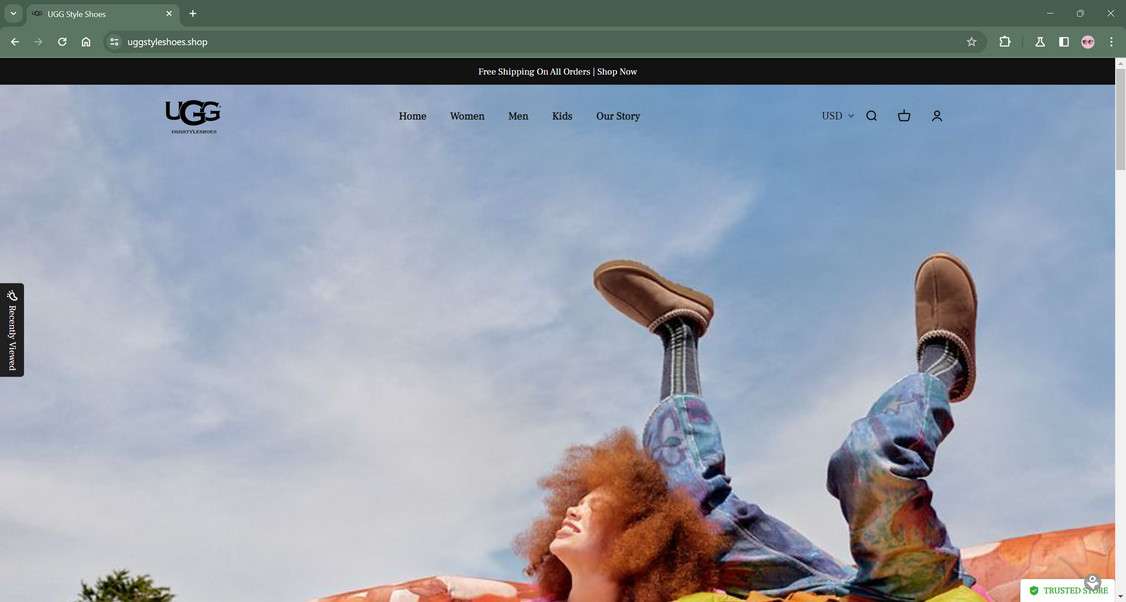Open a new browser tab
The height and width of the screenshot is (602, 1126).
click(x=192, y=13)
